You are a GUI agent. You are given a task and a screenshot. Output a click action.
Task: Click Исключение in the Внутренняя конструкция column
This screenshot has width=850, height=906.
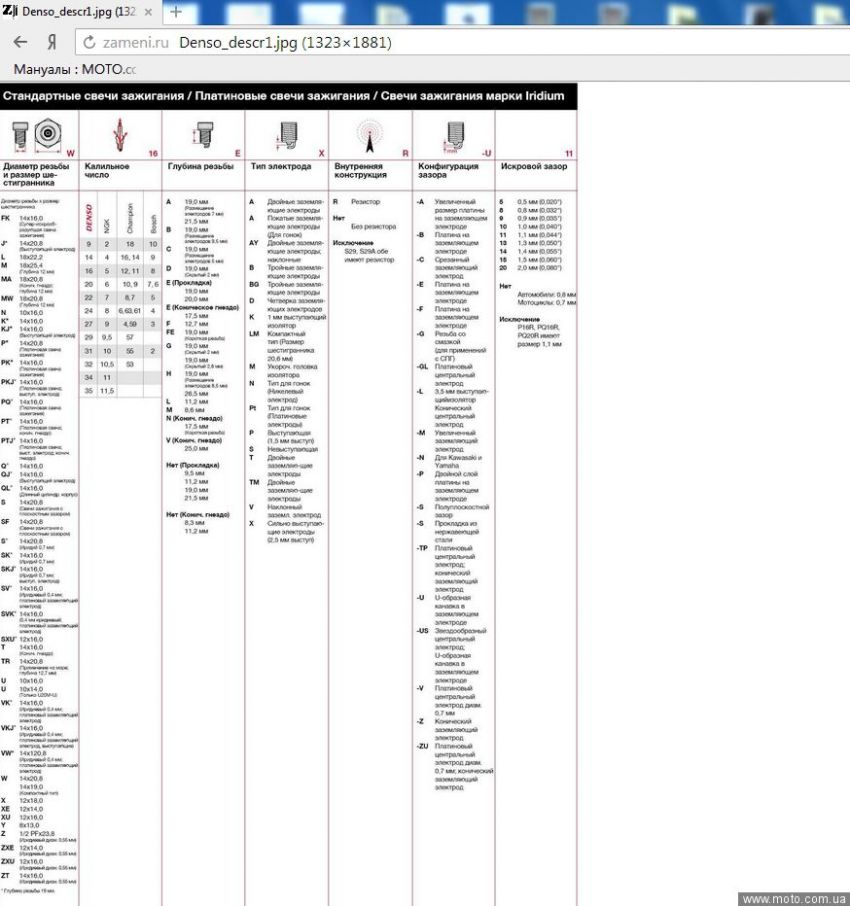coord(353,243)
